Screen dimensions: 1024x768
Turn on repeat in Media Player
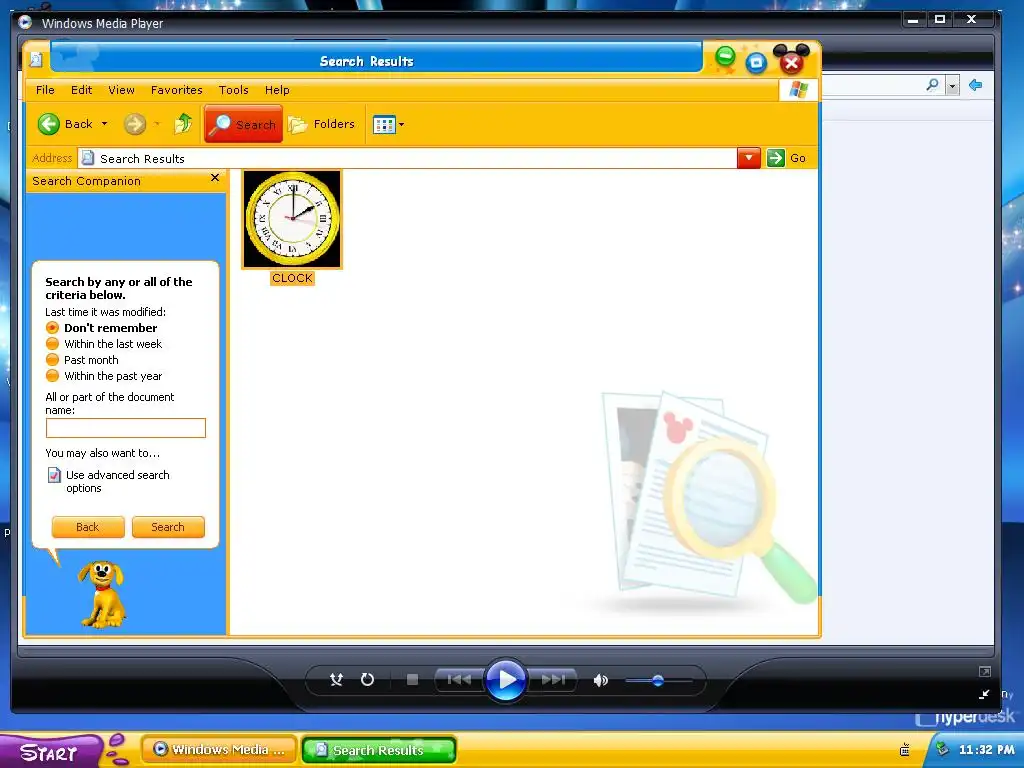click(x=368, y=680)
